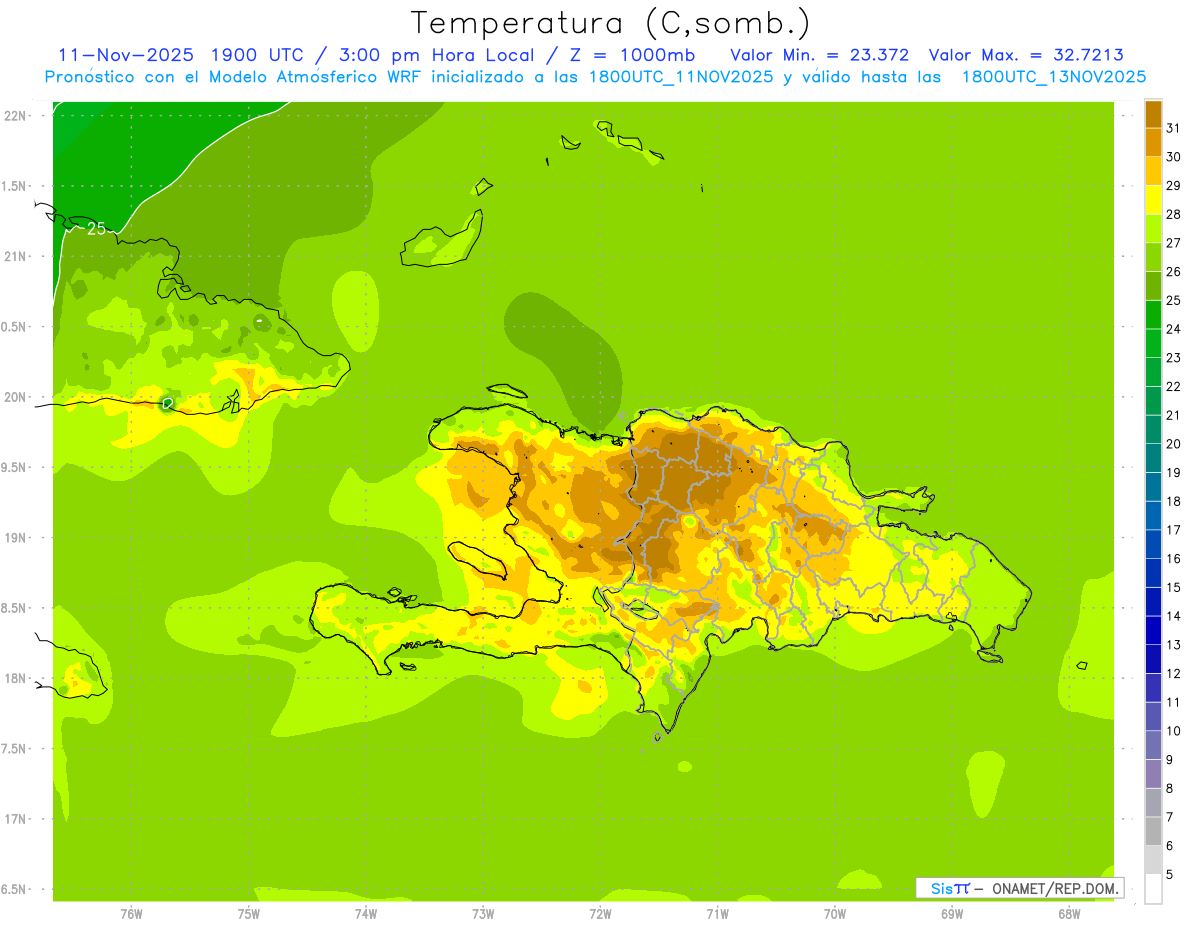Click the colorbar label "30"

pyautogui.click(x=1174, y=157)
